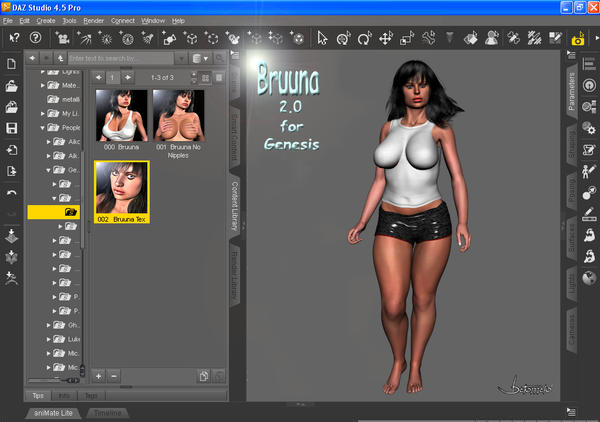Activate the What's This help cursor

pyautogui.click(x=14, y=37)
